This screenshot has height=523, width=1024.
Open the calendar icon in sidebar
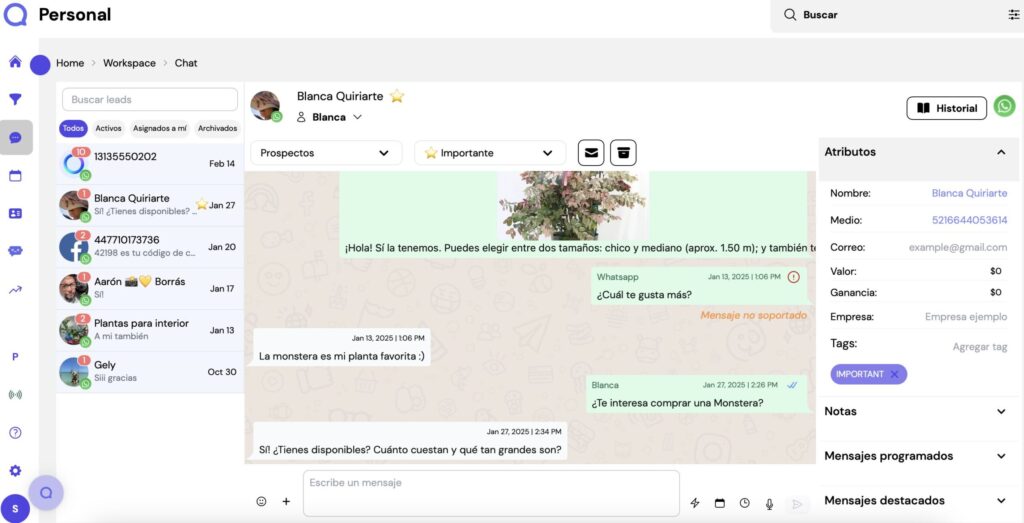point(15,176)
